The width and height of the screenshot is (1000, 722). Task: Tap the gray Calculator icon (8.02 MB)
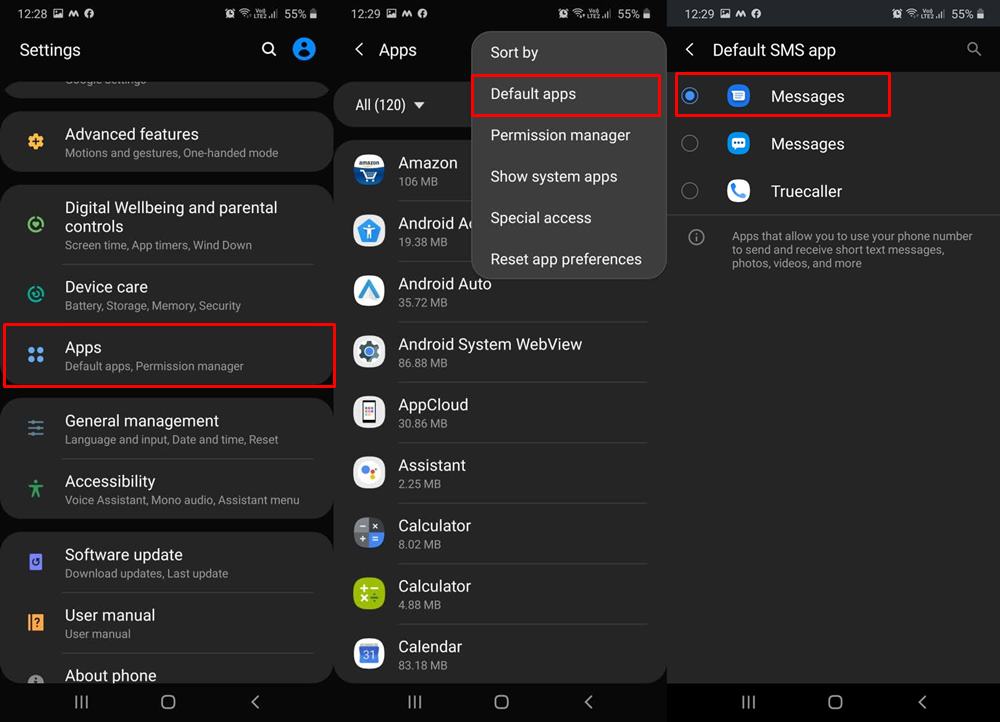[369, 533]
